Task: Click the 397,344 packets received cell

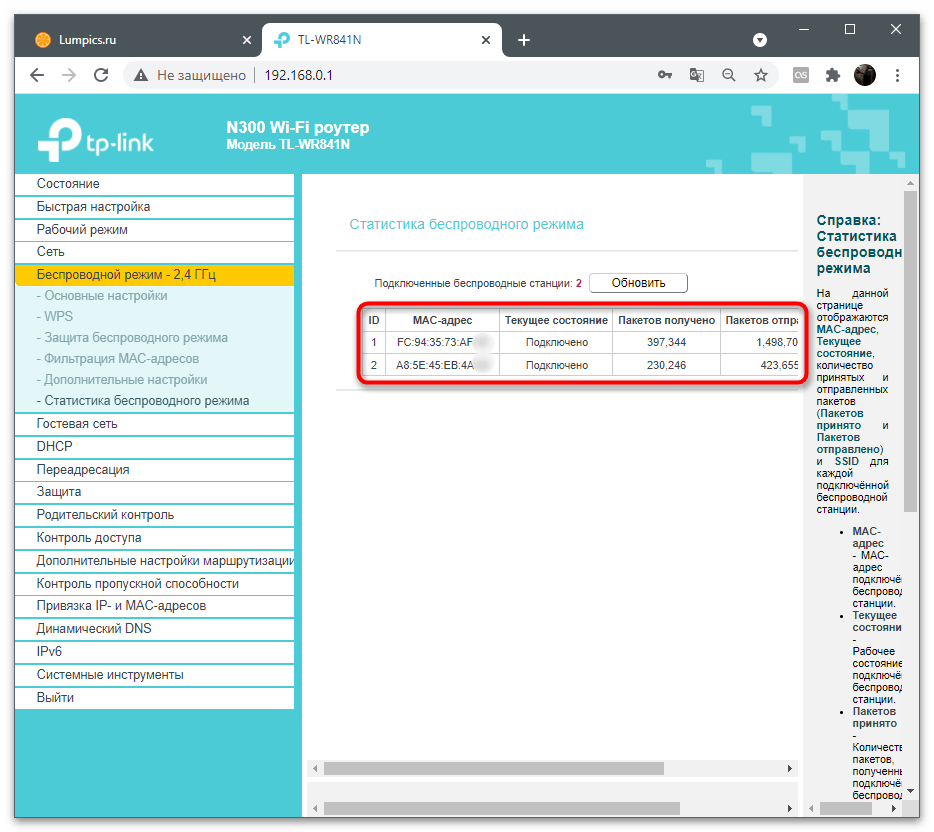Action: (666, 342)
